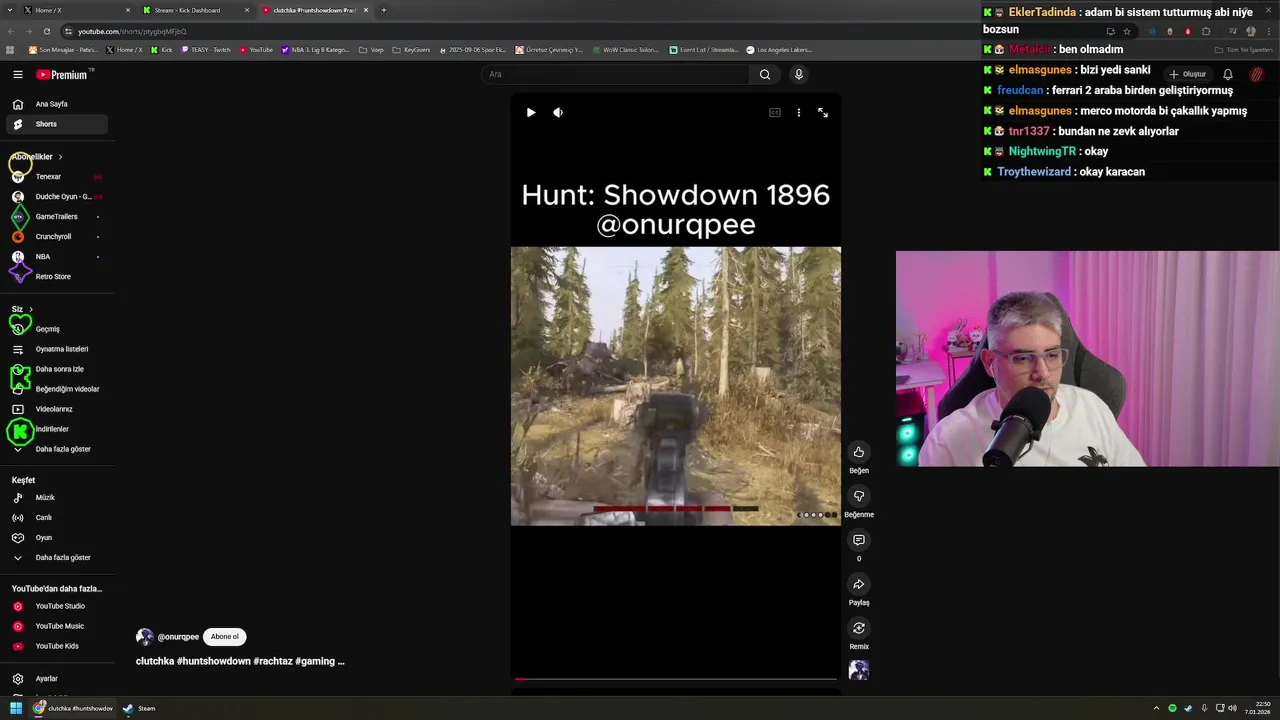Play the paused Shorts video
1280x720 pixels.
[531, 113]
